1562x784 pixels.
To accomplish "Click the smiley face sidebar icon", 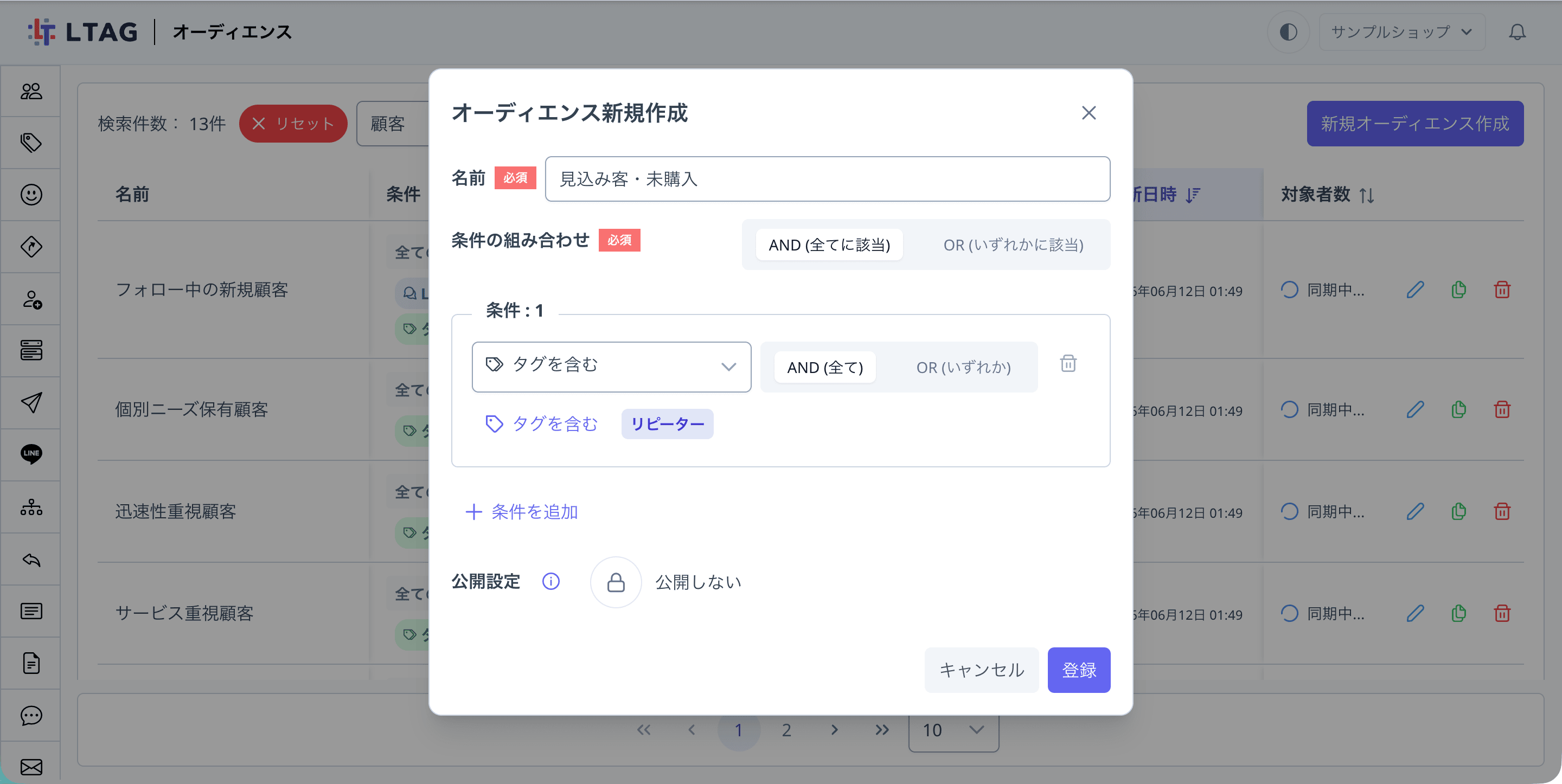I will point(31,195).
